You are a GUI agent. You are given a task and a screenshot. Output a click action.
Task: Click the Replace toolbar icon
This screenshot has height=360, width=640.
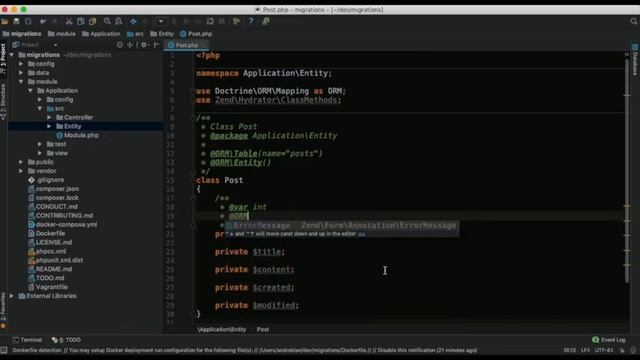coord(119,21)
